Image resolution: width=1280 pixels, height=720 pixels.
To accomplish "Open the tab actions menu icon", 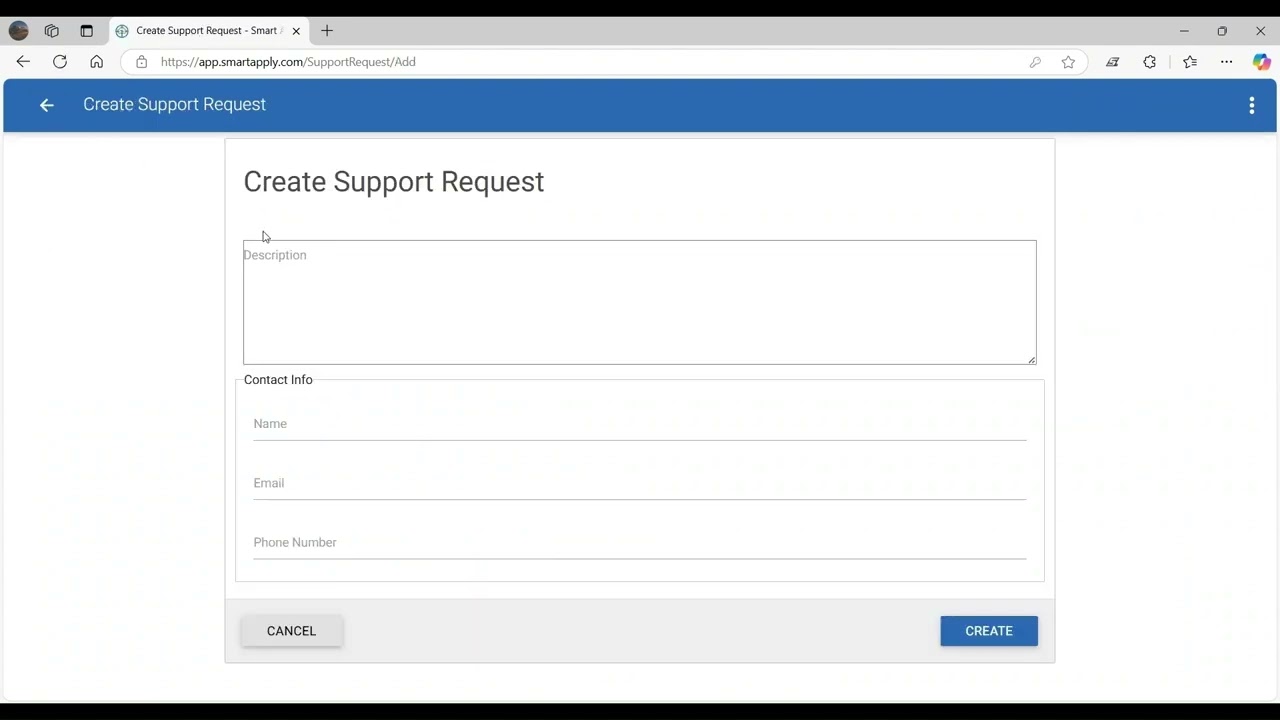I will (86, 31).
